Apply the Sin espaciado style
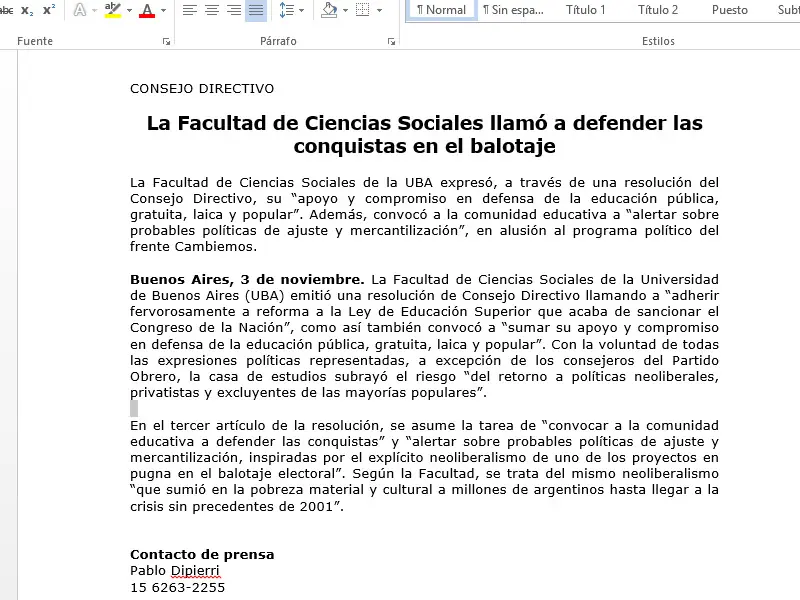 [514, 10]
